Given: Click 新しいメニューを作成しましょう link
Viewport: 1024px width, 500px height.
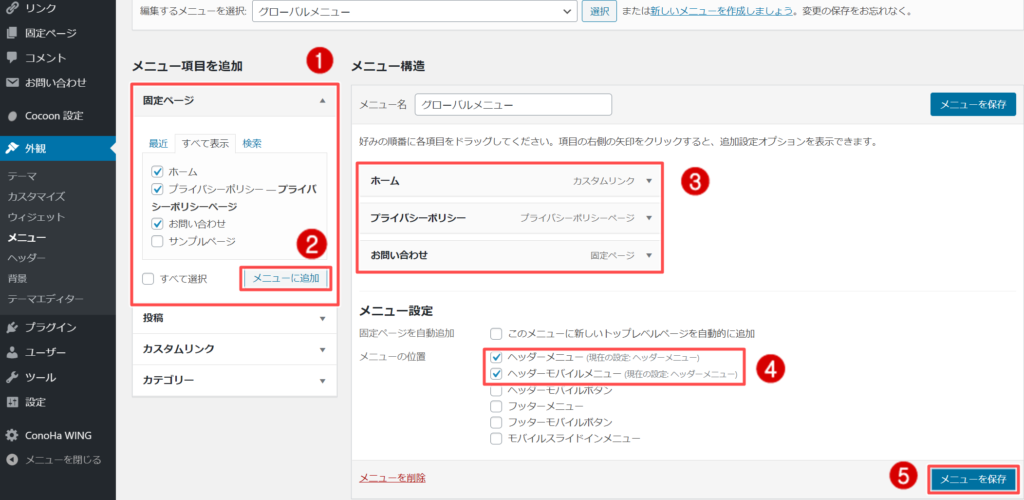Looking at the screenshot, I should coord(722,11).
